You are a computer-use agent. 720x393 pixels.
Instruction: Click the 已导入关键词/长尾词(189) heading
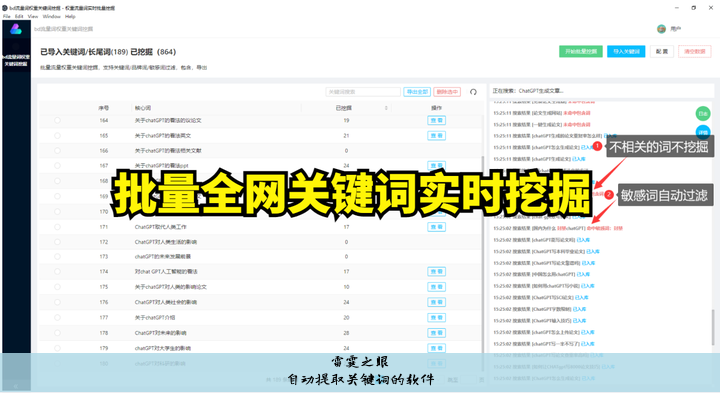click(x=84, y=52)
